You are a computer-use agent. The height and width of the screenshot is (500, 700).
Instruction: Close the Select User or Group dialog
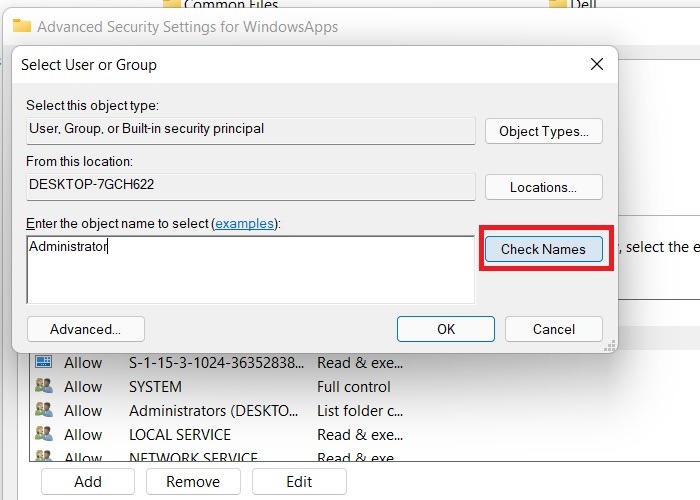click(597, 64)
